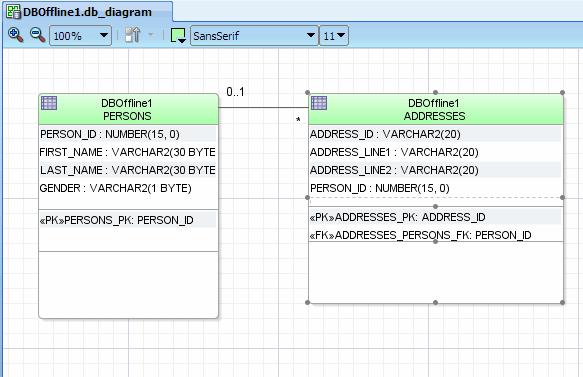Click the 0..1 cardinality label

coord(235,92)
